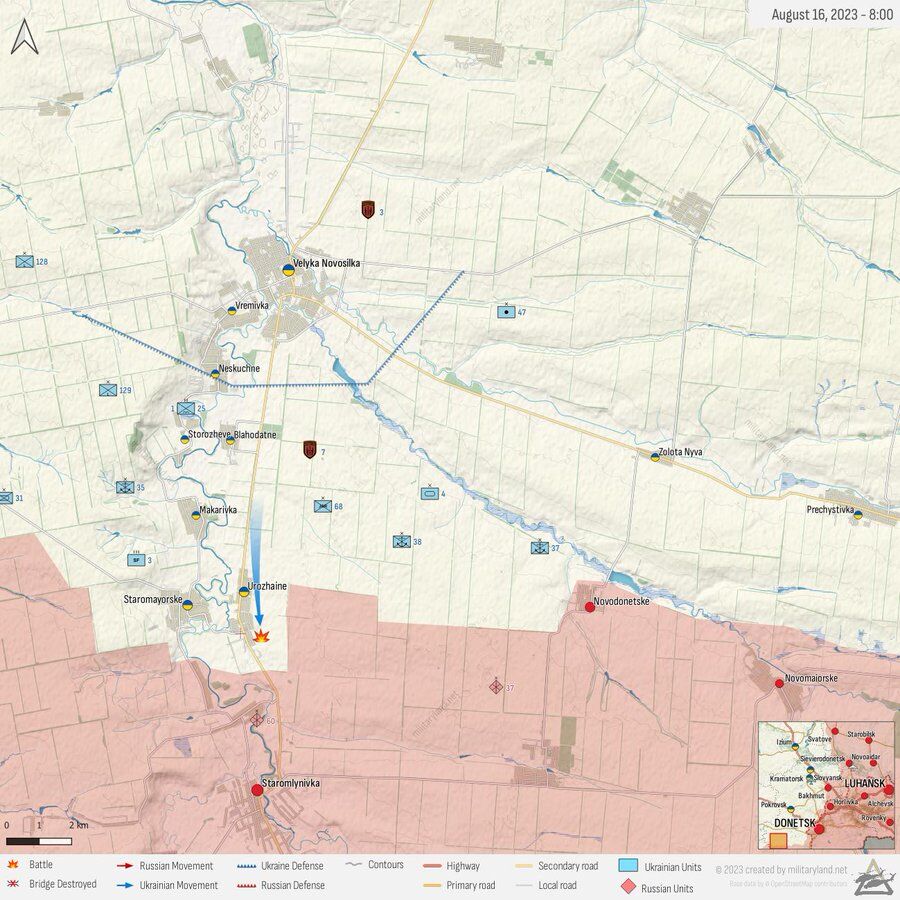Select the dark shield unit 7 icon
900x900 pixels.
click(310, 450)
